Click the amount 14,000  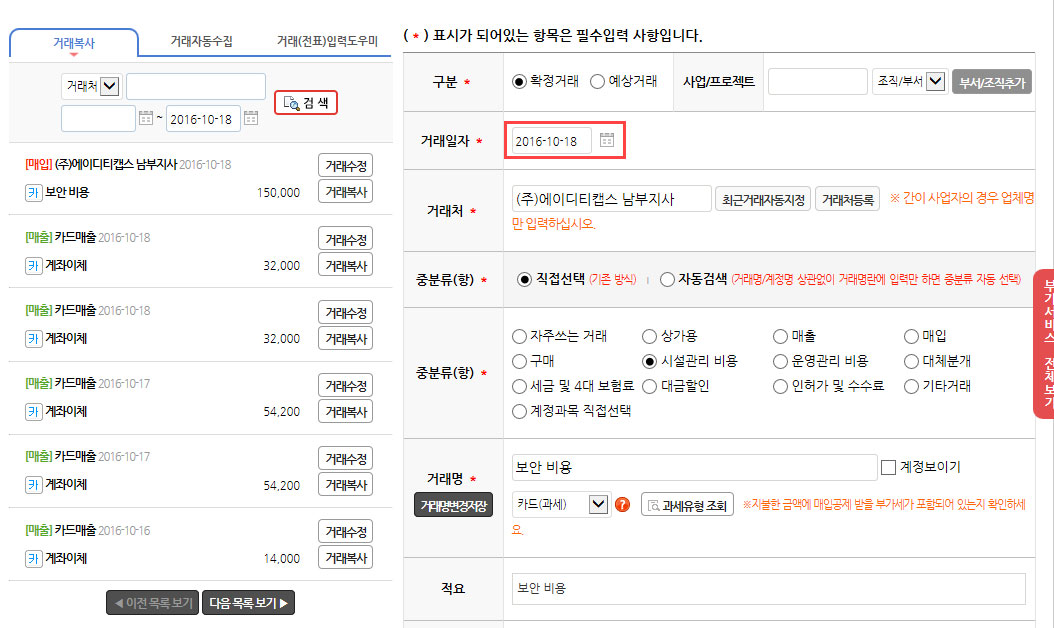pyautogui.click(x=282, y=559)
